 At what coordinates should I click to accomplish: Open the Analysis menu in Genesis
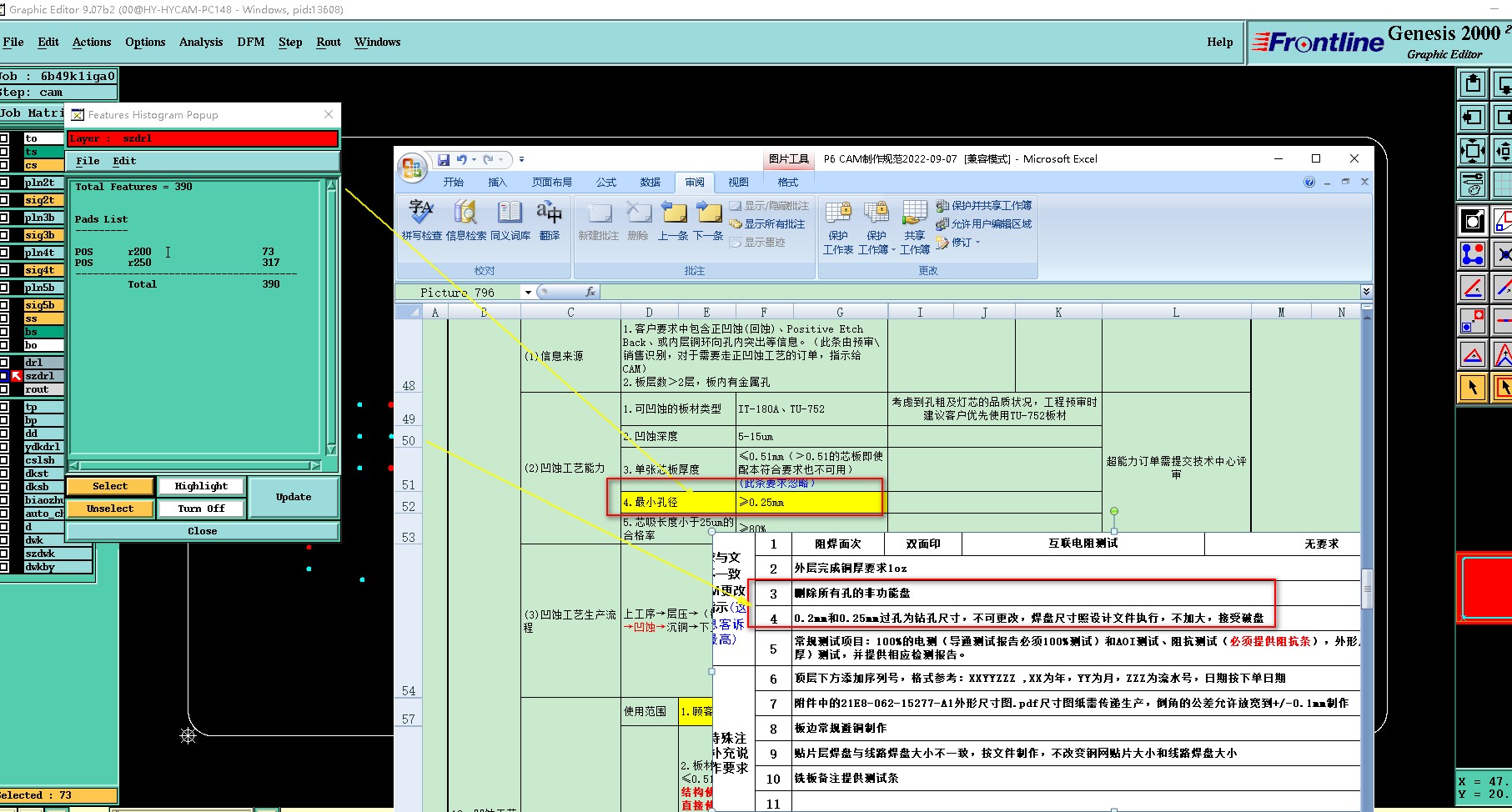(201, 42)
